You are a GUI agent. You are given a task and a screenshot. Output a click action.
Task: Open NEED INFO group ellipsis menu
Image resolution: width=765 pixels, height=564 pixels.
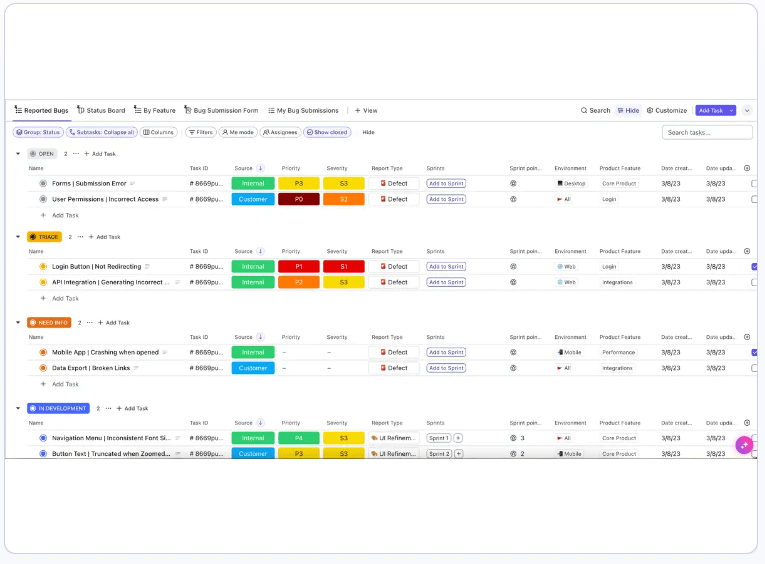pyautogui.click(x=90, y=322)
